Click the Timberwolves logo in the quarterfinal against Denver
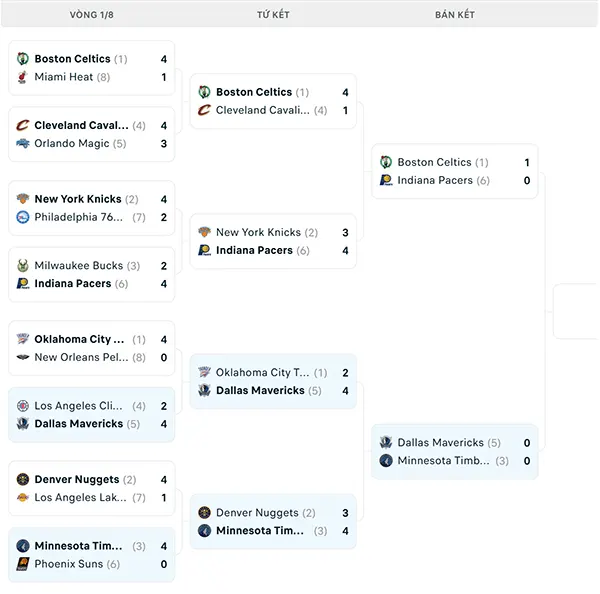Image resolution: width=600 pixels, height=594 pixels. click(x=204, y=530)
